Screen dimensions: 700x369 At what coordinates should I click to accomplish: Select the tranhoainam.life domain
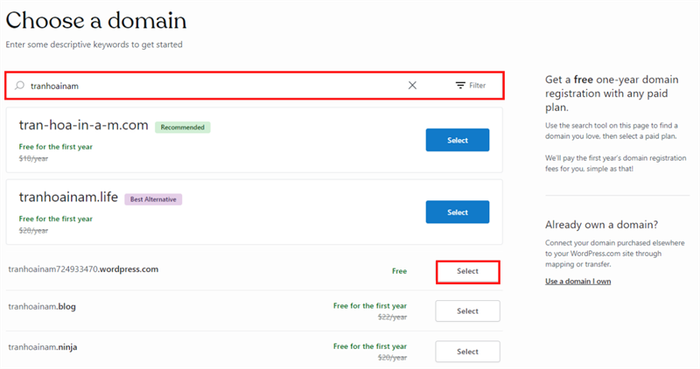(457, 212)
